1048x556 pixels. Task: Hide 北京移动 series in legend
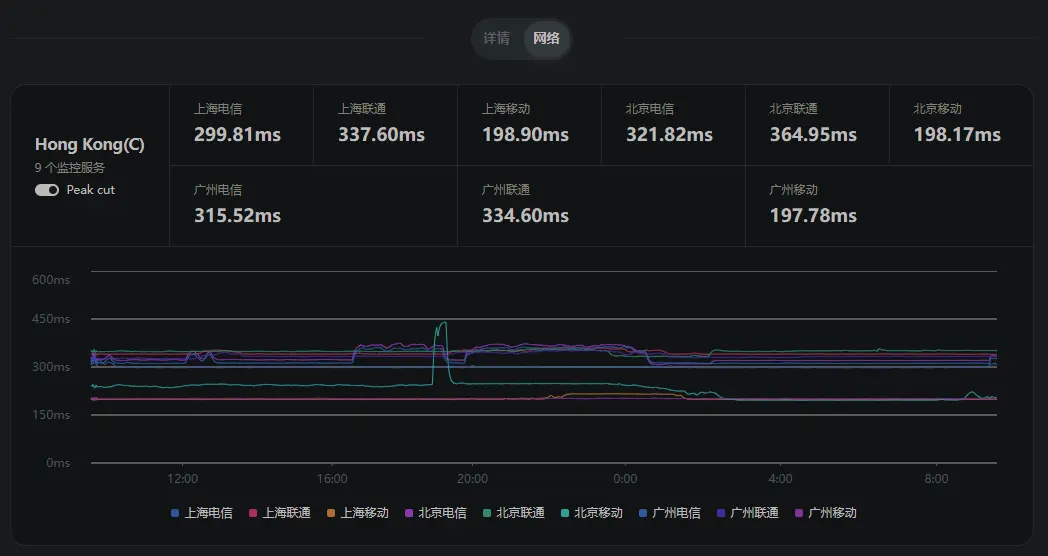pos(592,513)
